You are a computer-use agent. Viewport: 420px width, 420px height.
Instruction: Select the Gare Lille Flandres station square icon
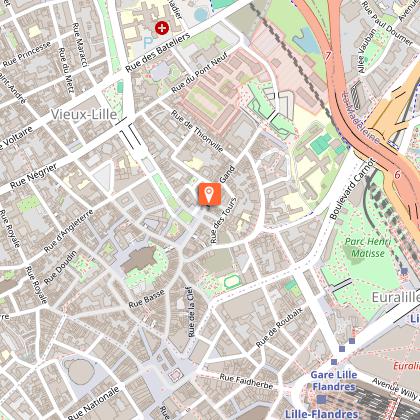(x=322, y=399)
